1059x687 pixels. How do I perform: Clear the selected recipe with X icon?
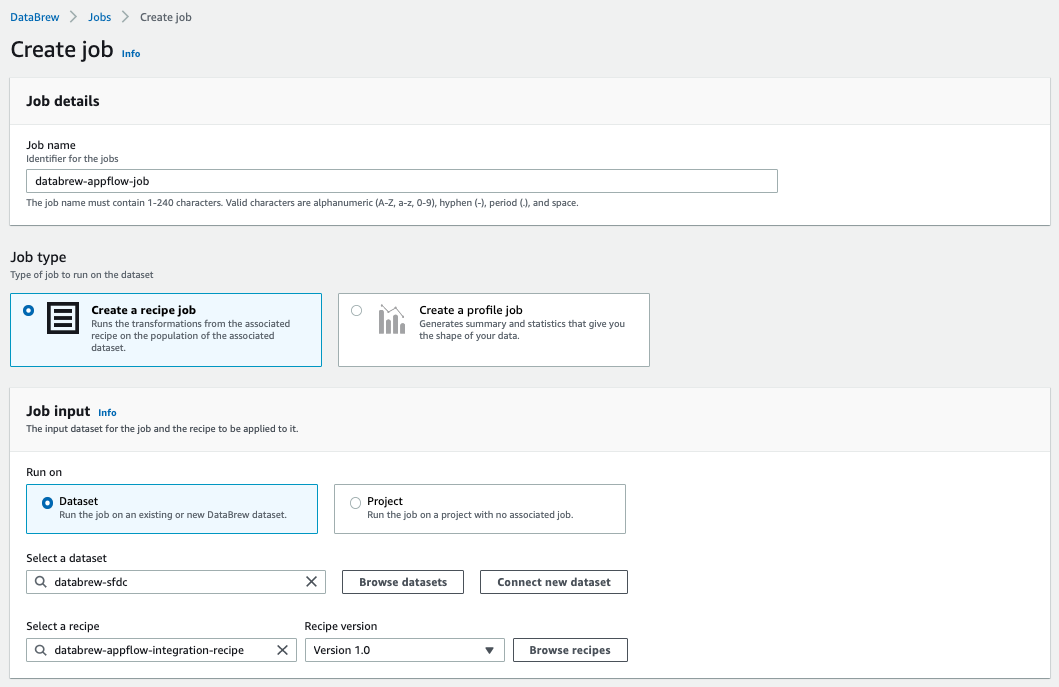[283, 650]
